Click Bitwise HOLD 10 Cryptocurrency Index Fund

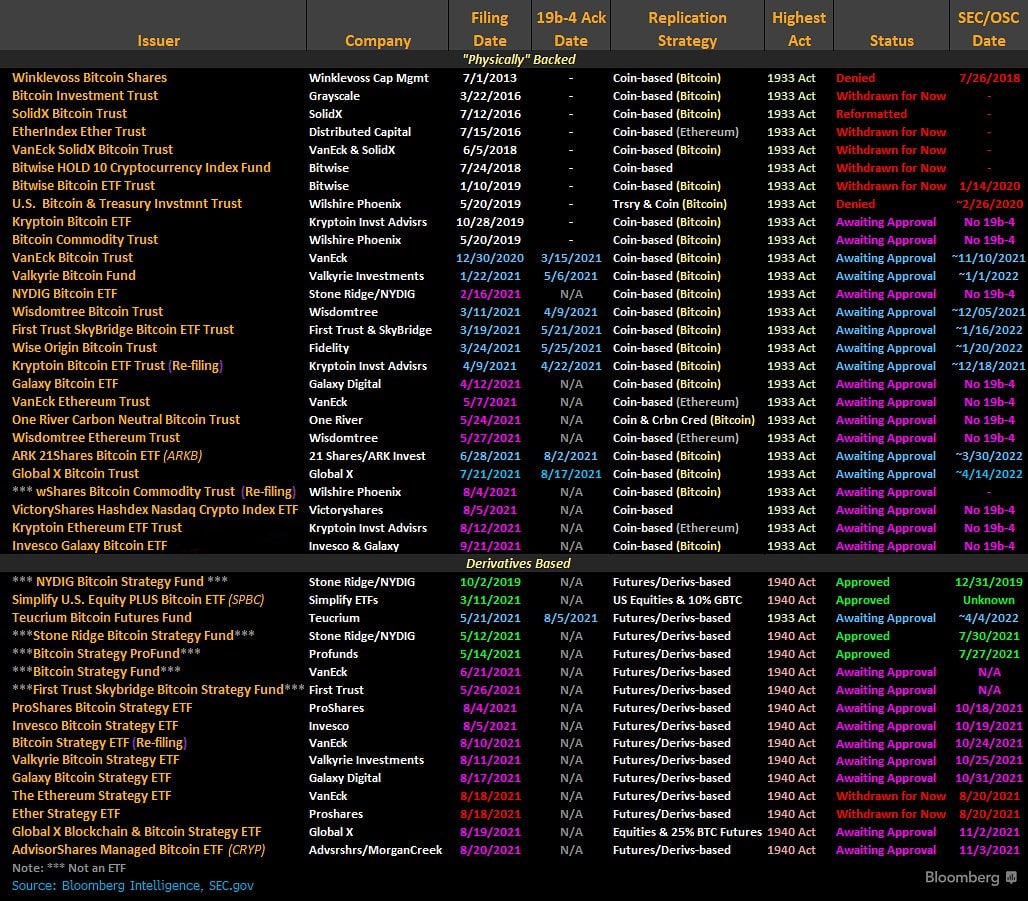tap(141, 168)
